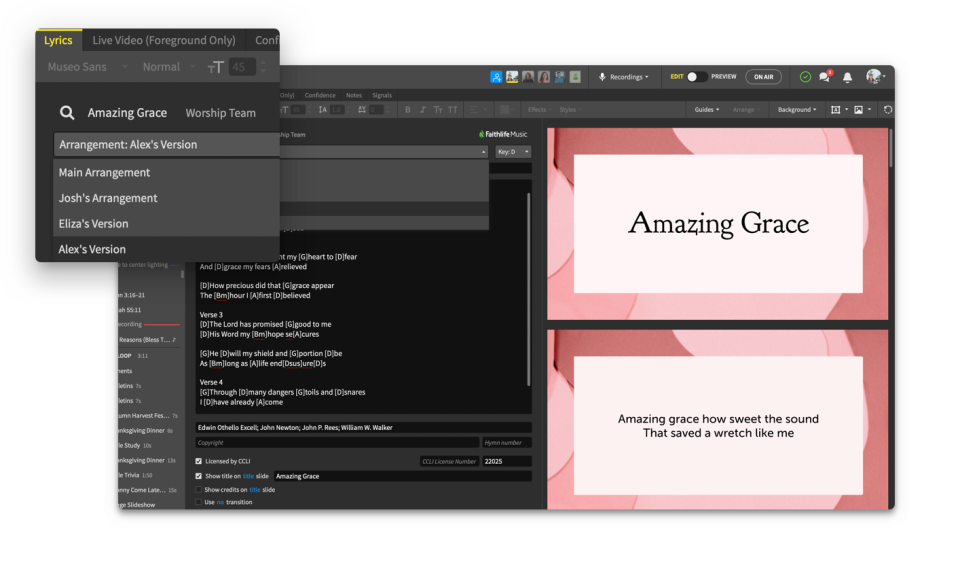The width and height of the screenshot is (960, 576).
Task: Enable Show credits on title slide
Action: (x=199, y=490)
